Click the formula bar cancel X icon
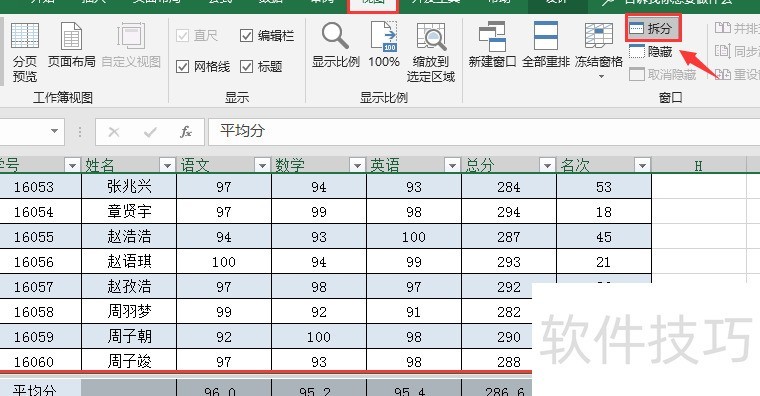 coord(114,132)
